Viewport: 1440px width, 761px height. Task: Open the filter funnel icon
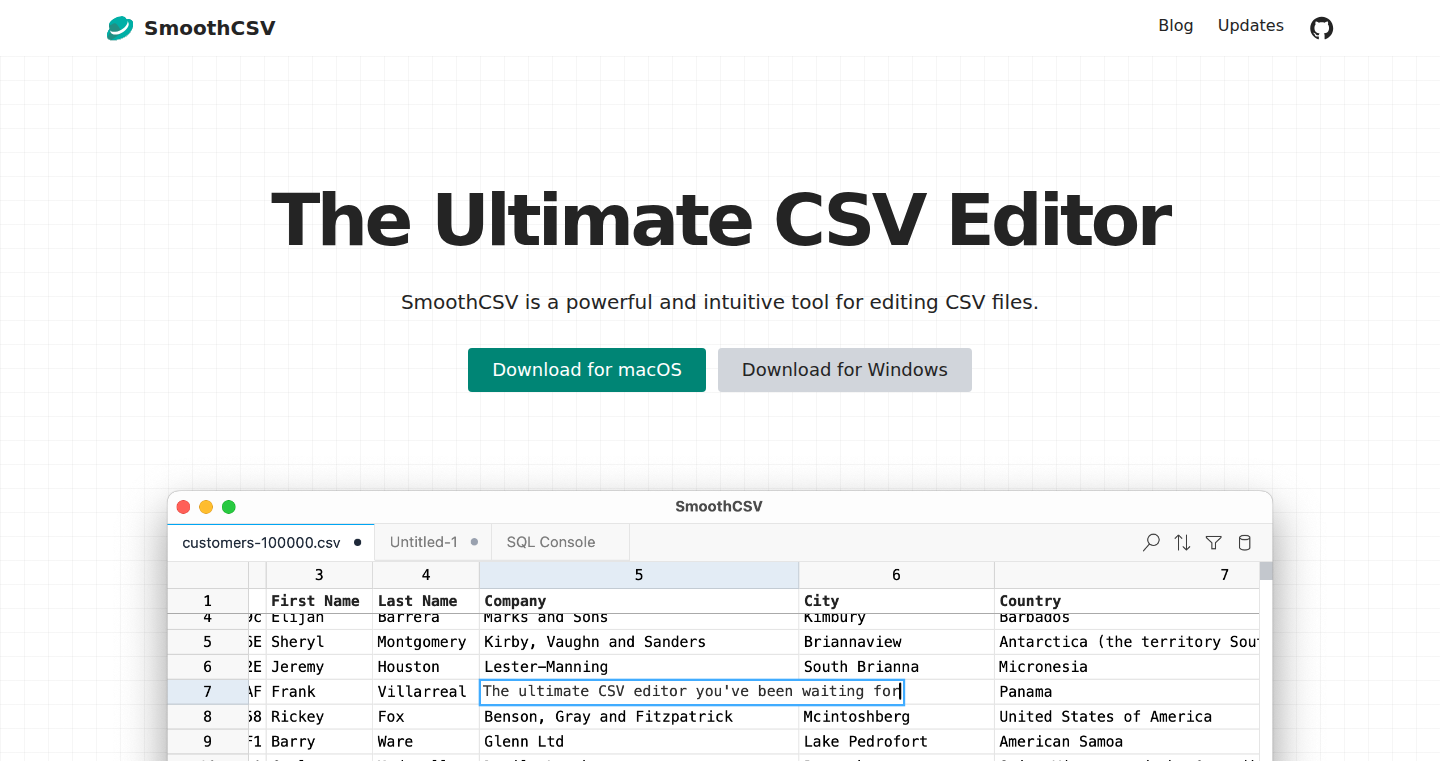[x=1213, y=542]
